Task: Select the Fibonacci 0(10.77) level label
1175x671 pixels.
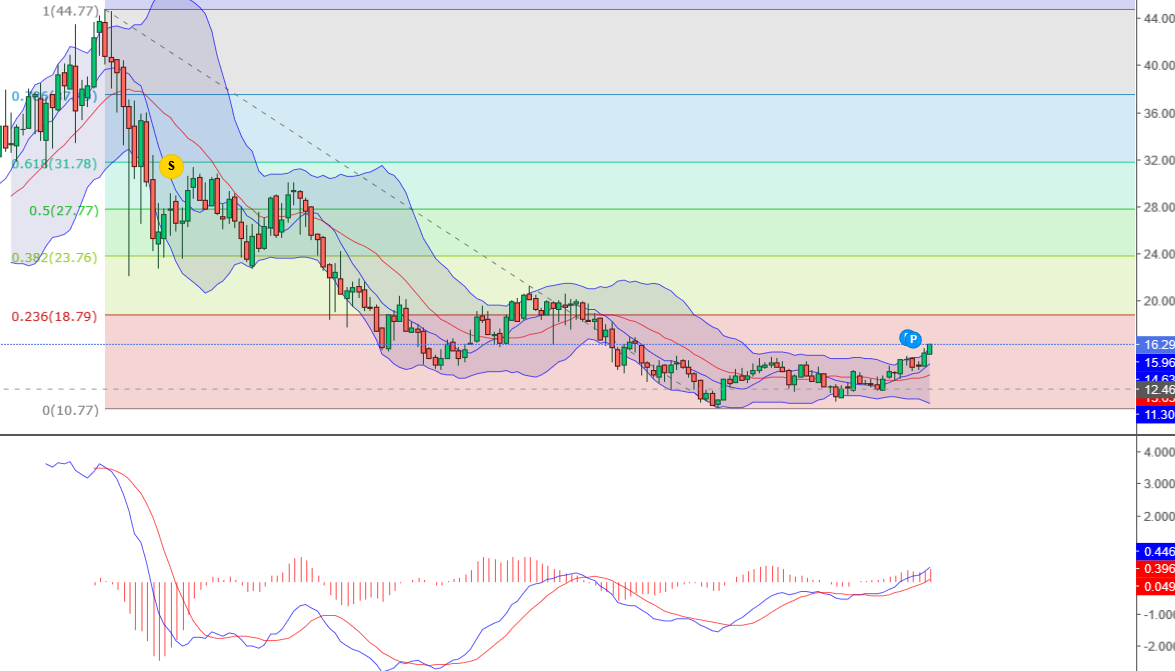Action: point(70,410)
